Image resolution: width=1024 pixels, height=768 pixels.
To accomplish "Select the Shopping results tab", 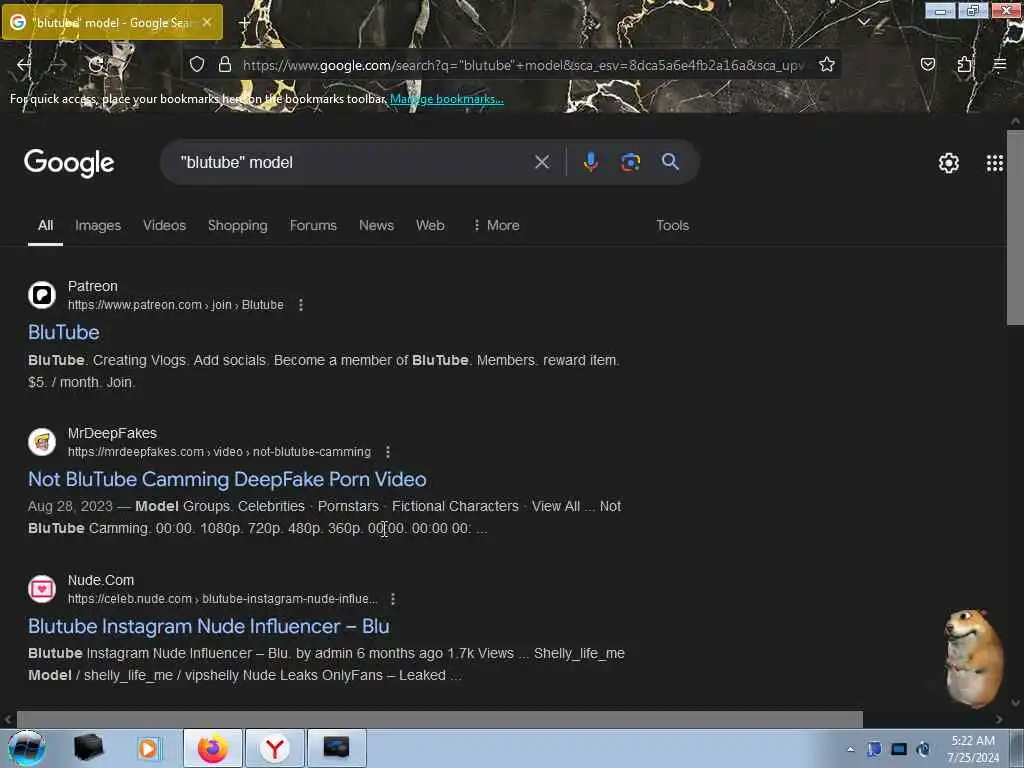I will point(238,225).
